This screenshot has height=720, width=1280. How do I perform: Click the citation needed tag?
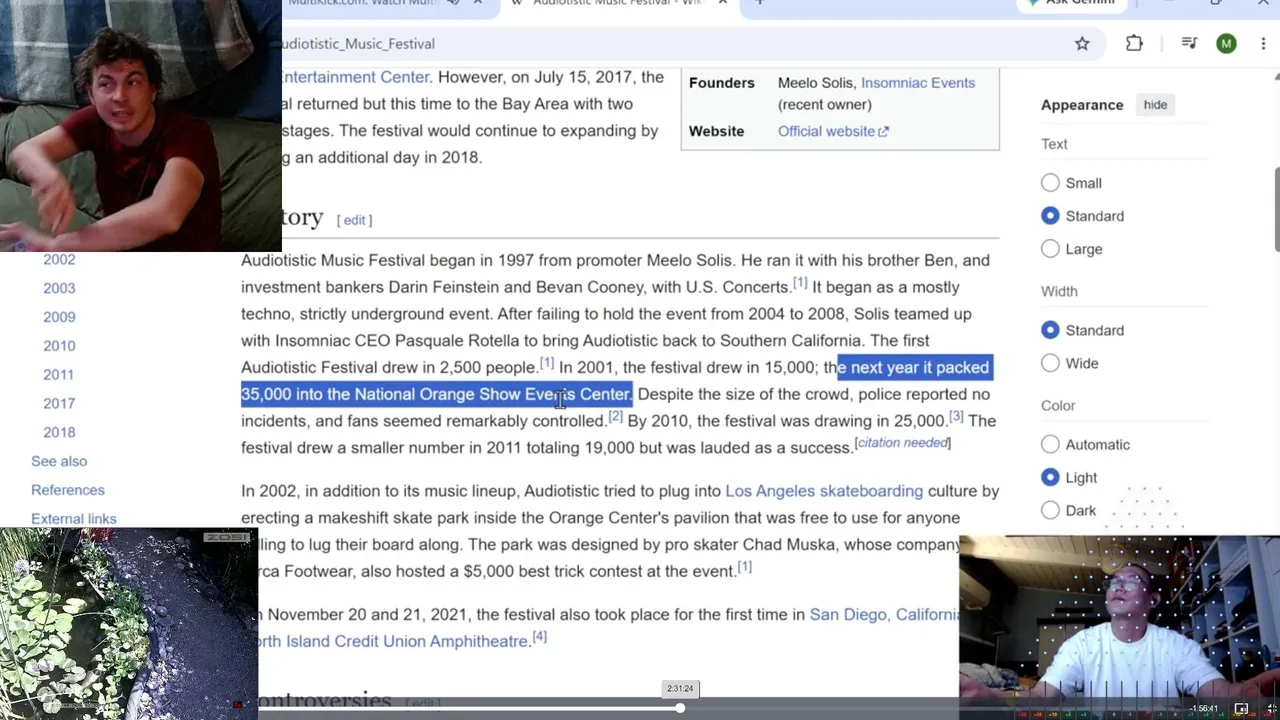pos(903,443)
